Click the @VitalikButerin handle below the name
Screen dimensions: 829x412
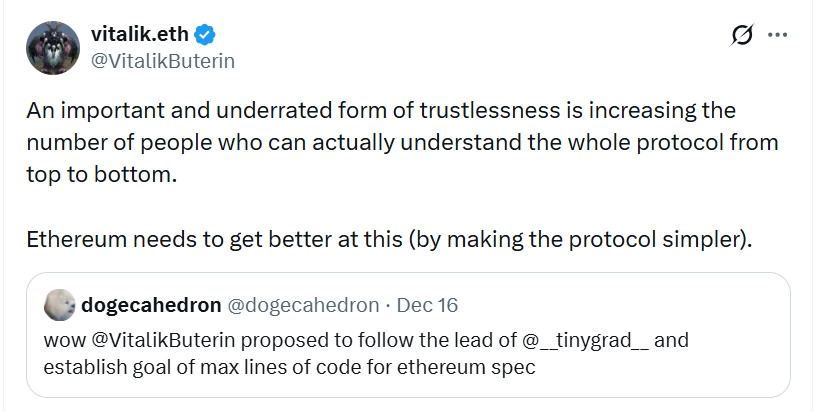(x=162, y=60)
